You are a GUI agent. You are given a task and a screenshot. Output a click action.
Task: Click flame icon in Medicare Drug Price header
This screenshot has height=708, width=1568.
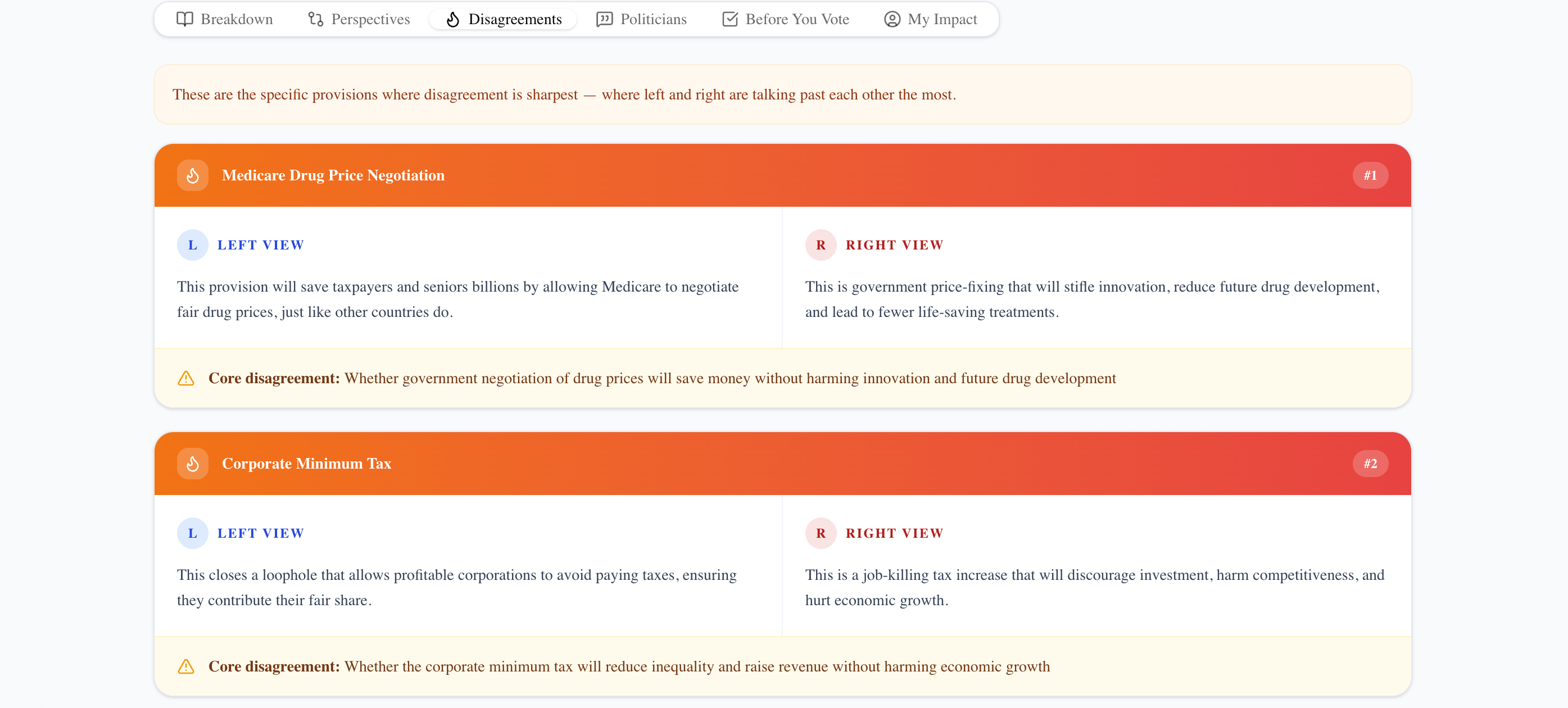(192, 175)
